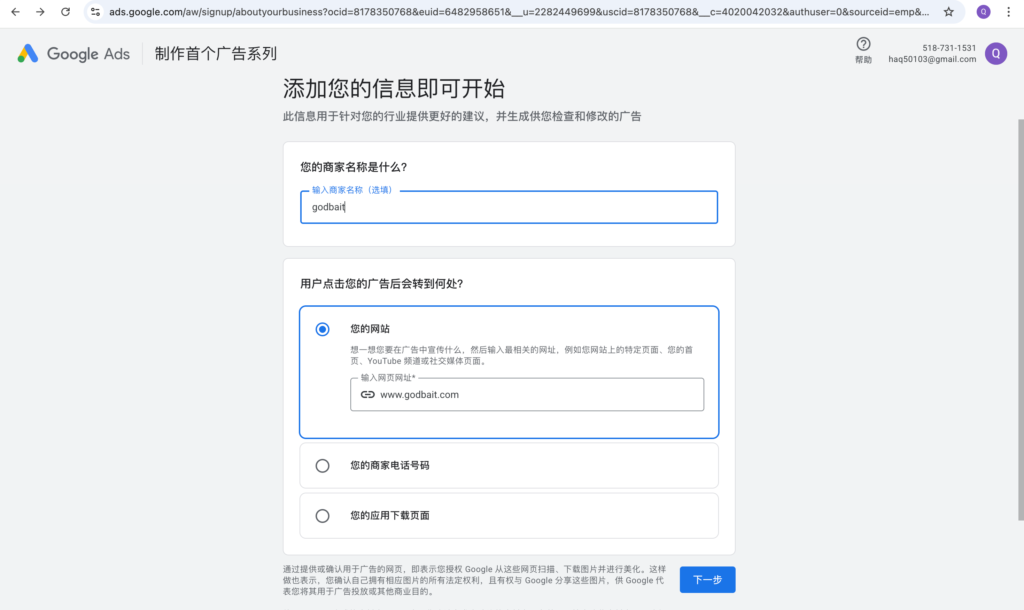Open the 帮助 help icon
The image size is (1024, 610).
[x=863, y=44]
